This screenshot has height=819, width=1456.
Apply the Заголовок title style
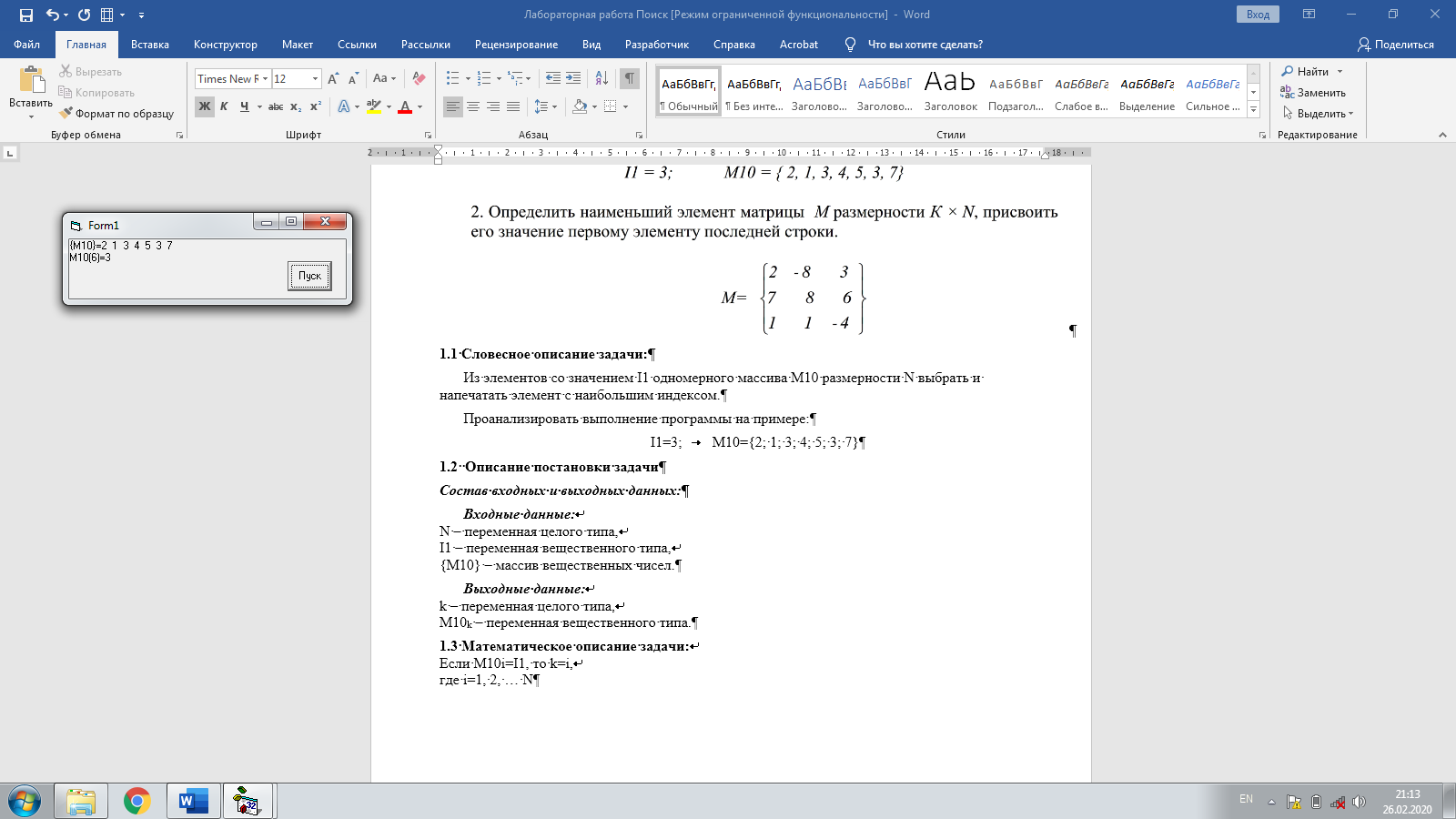point(950,89)
